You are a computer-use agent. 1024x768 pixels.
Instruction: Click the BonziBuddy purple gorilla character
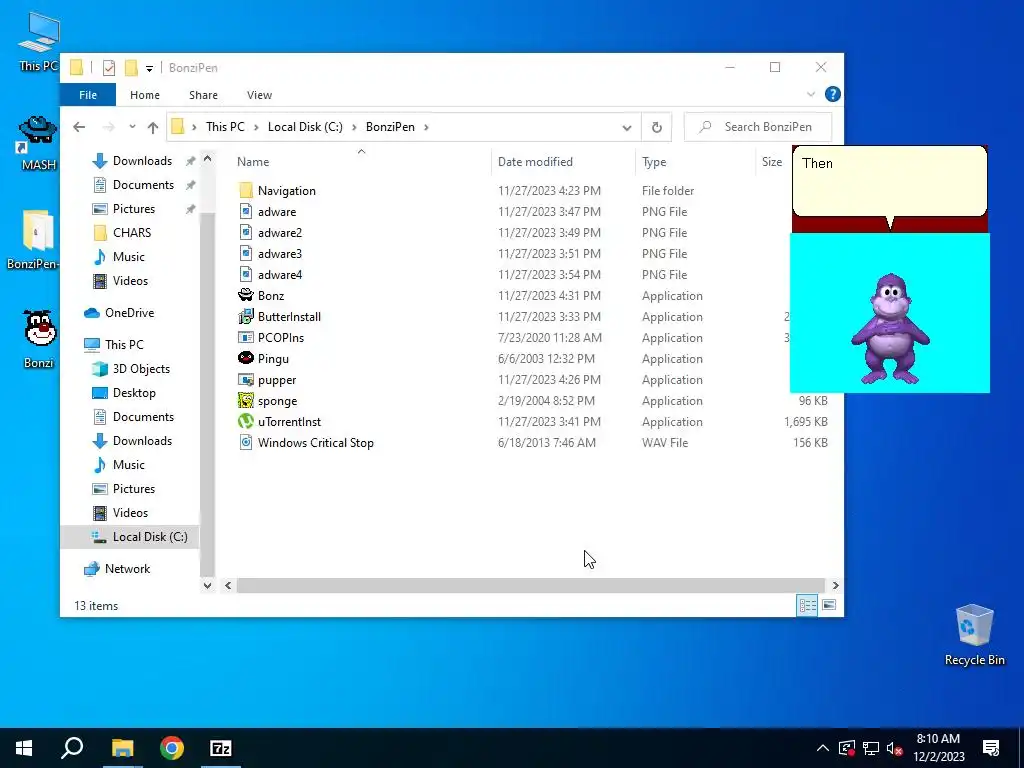point(890,328)
